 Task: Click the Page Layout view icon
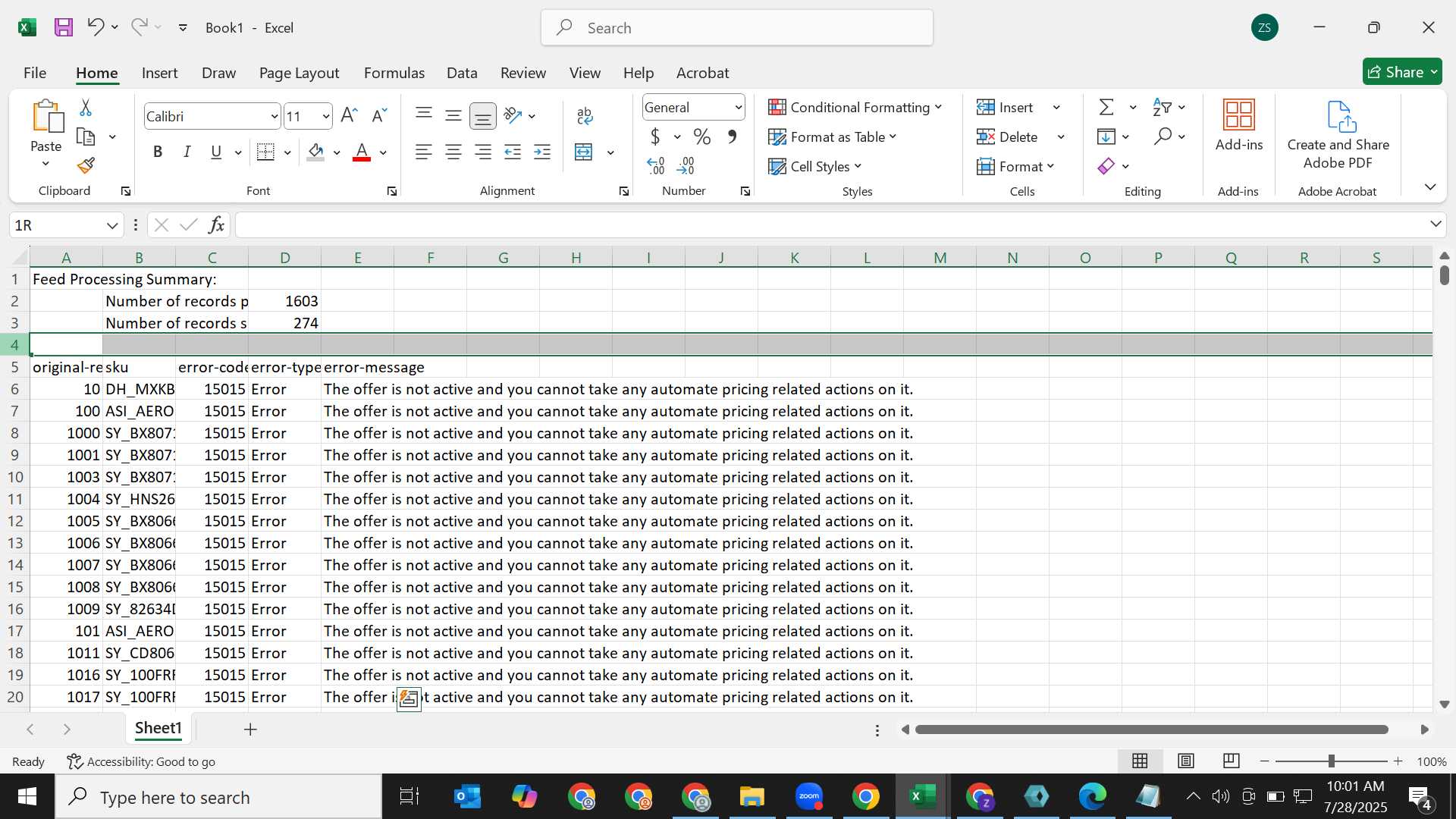pos(1186,761)
